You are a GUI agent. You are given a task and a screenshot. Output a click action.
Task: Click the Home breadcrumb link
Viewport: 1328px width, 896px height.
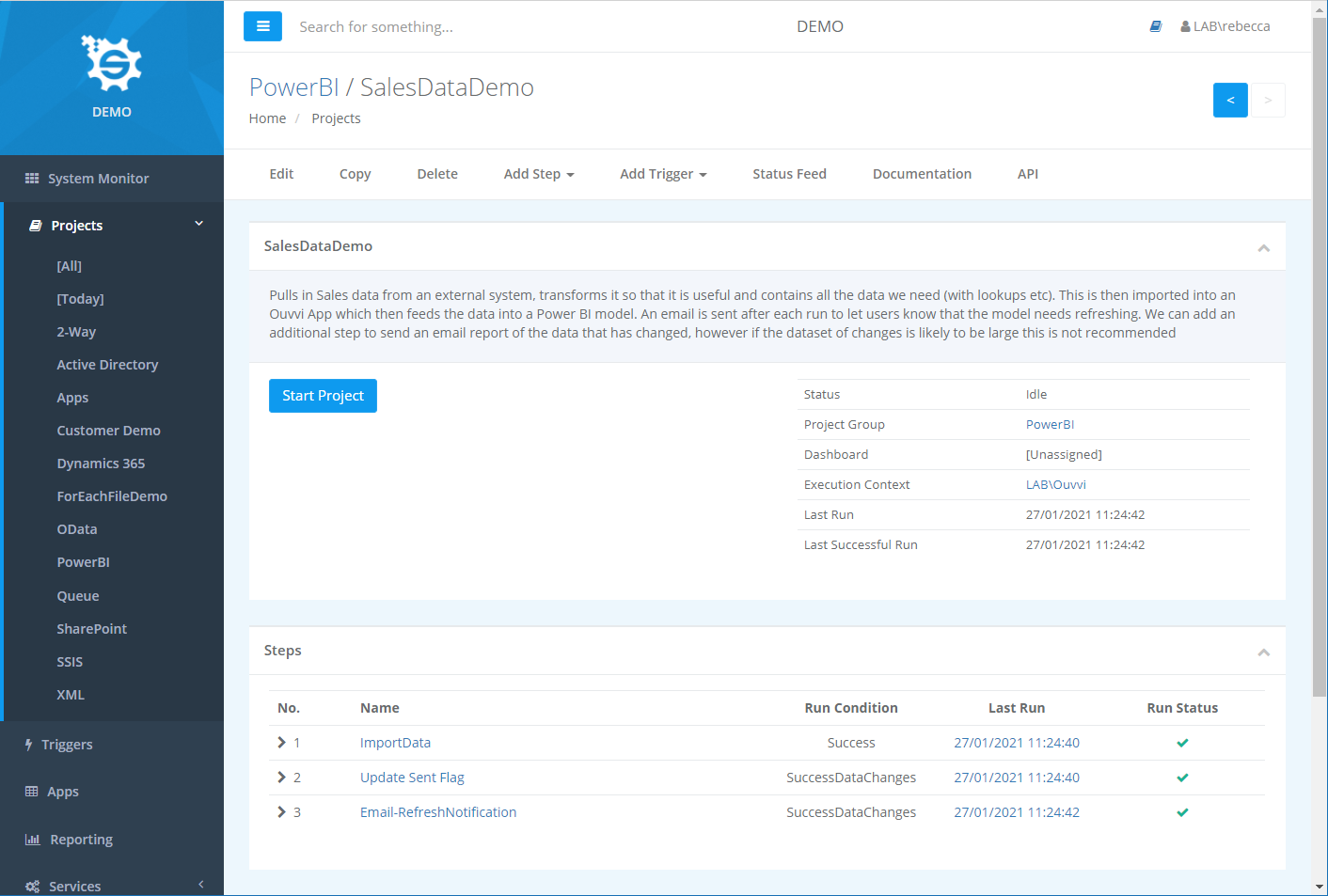coord(267,118)
